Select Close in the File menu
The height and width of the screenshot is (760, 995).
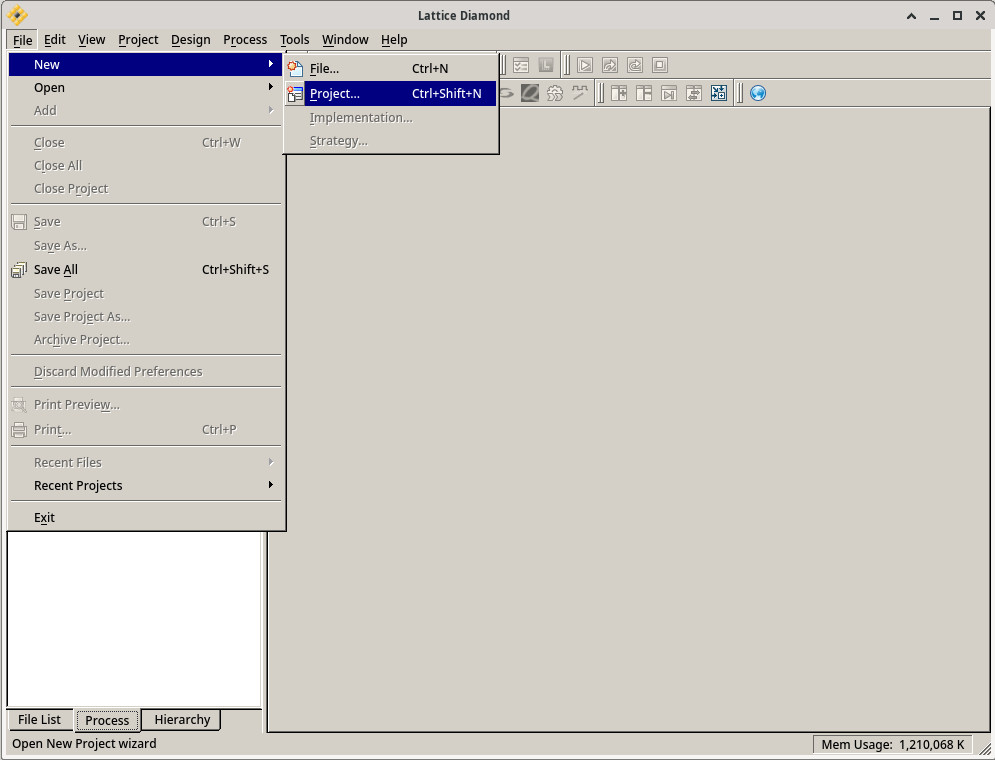(x=145, y=143)
